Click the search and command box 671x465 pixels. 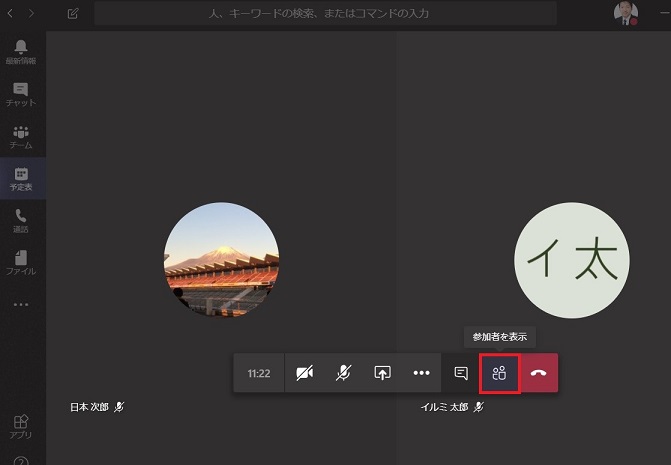pos(325,14)
